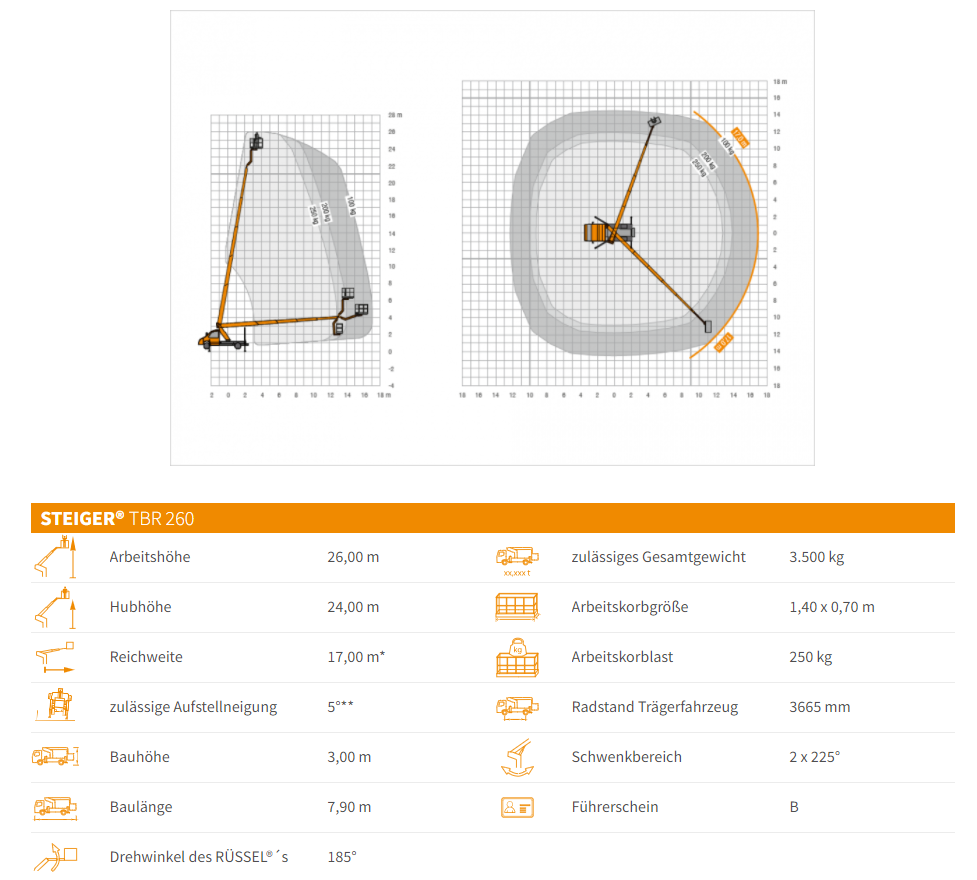Click the 5°** value
This screenshot has width=977, height=880.
341,707
